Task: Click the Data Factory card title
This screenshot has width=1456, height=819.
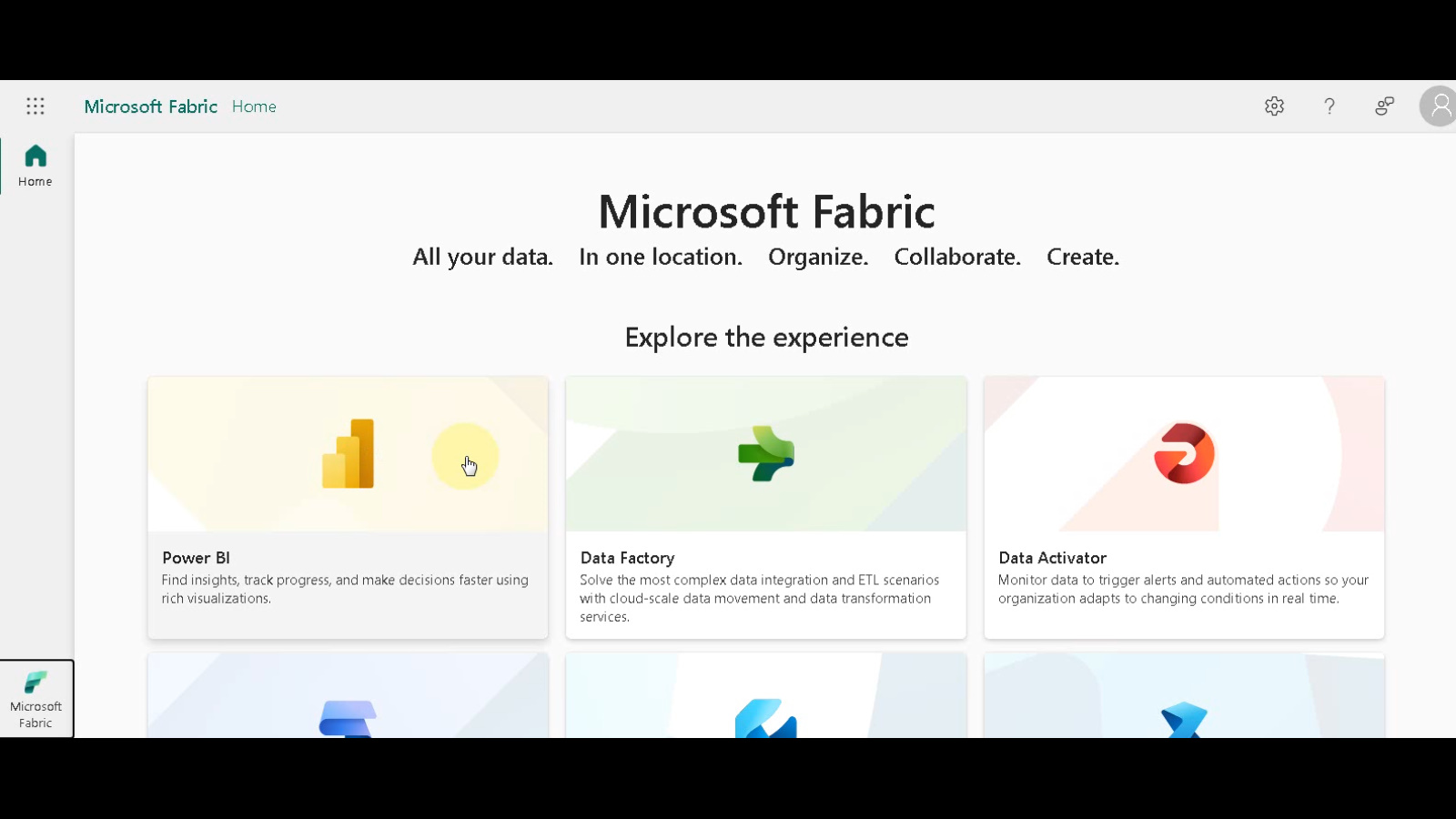Action: pyautogui.click(x=627, y=557)
